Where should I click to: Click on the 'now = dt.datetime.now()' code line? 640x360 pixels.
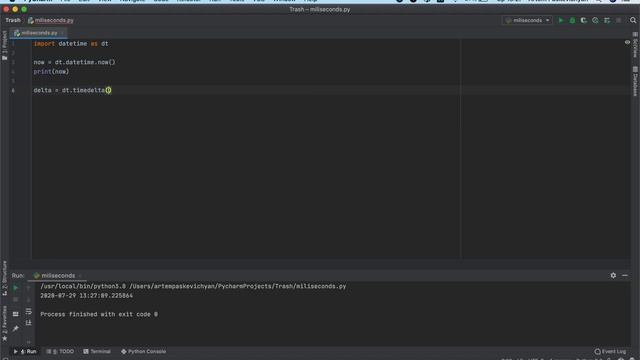tap(74, 62)
